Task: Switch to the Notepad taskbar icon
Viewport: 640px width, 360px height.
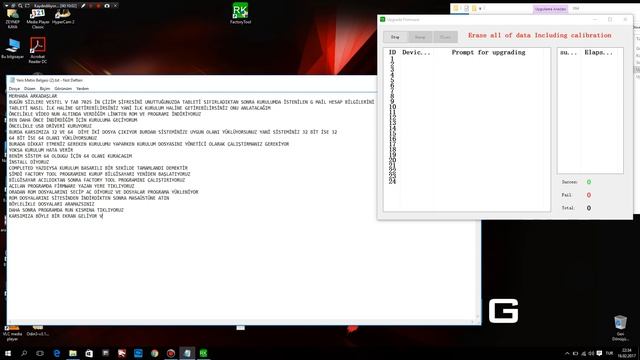Action: tap(187, 353)
